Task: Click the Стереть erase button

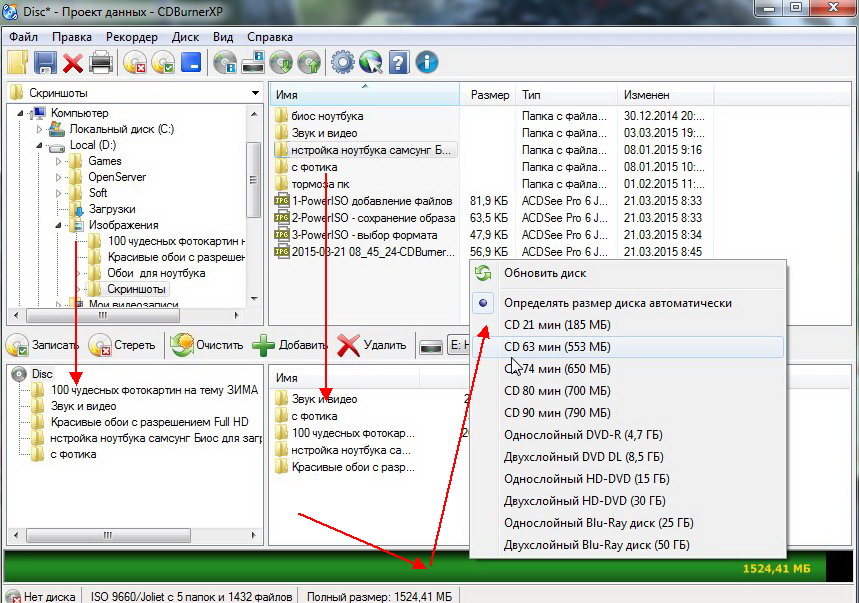Action: [123, 346]
